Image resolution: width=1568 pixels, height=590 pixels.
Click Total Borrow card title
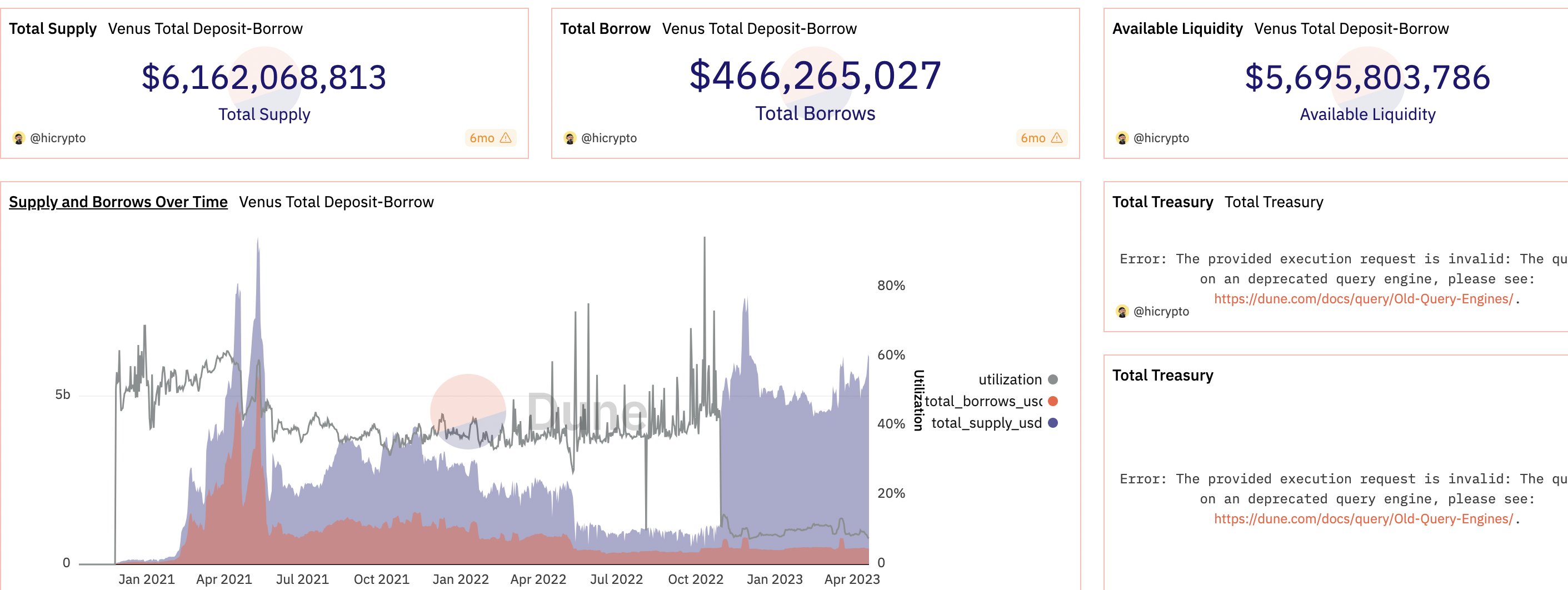[605, 29]
